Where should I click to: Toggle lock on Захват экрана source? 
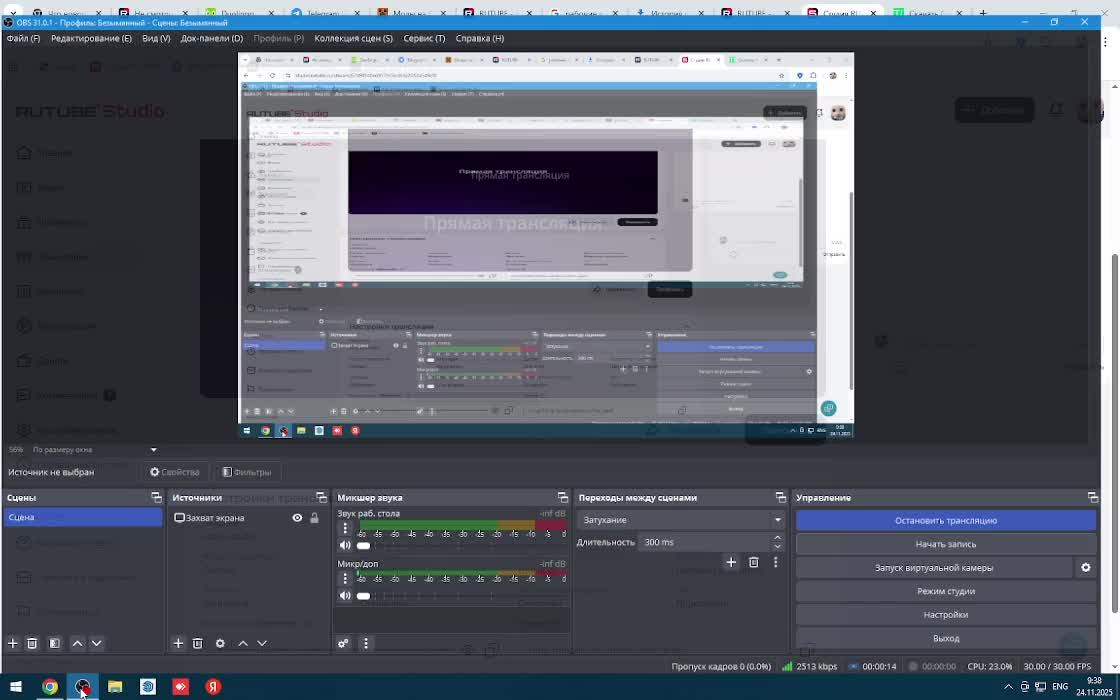coord(314,518)
